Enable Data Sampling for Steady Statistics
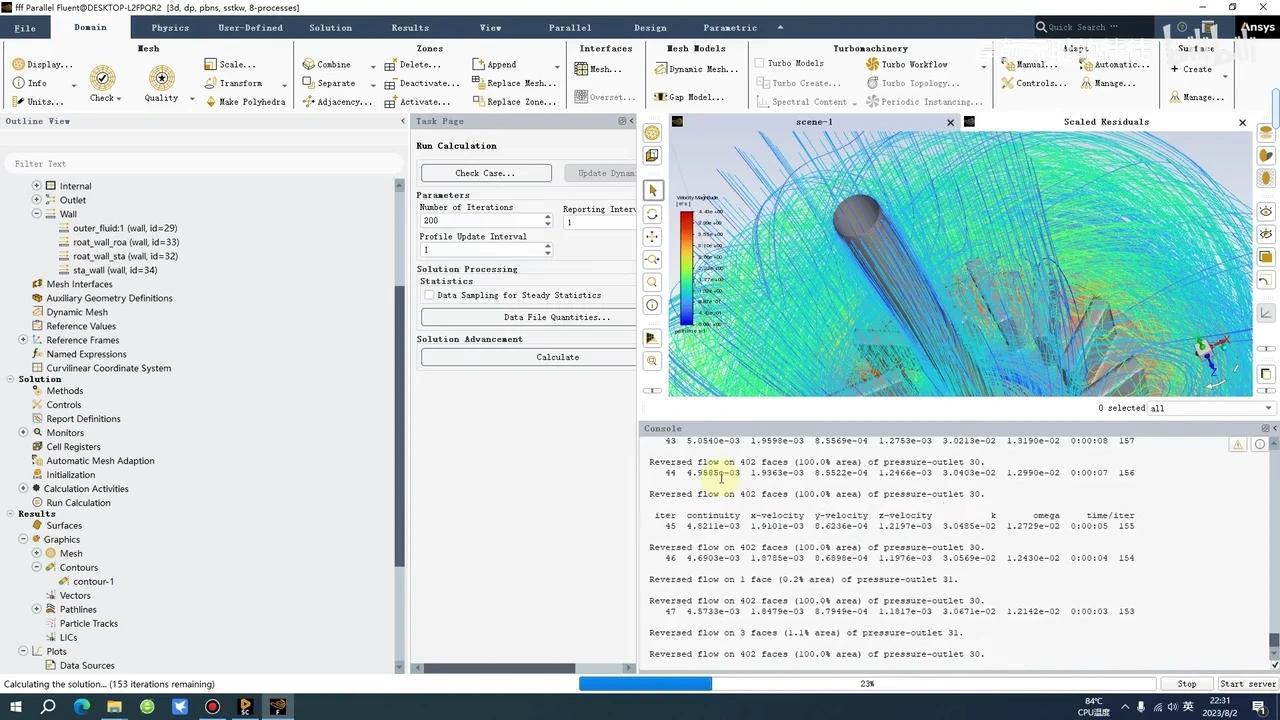The image size is (1280, 720). click(429, 295)
